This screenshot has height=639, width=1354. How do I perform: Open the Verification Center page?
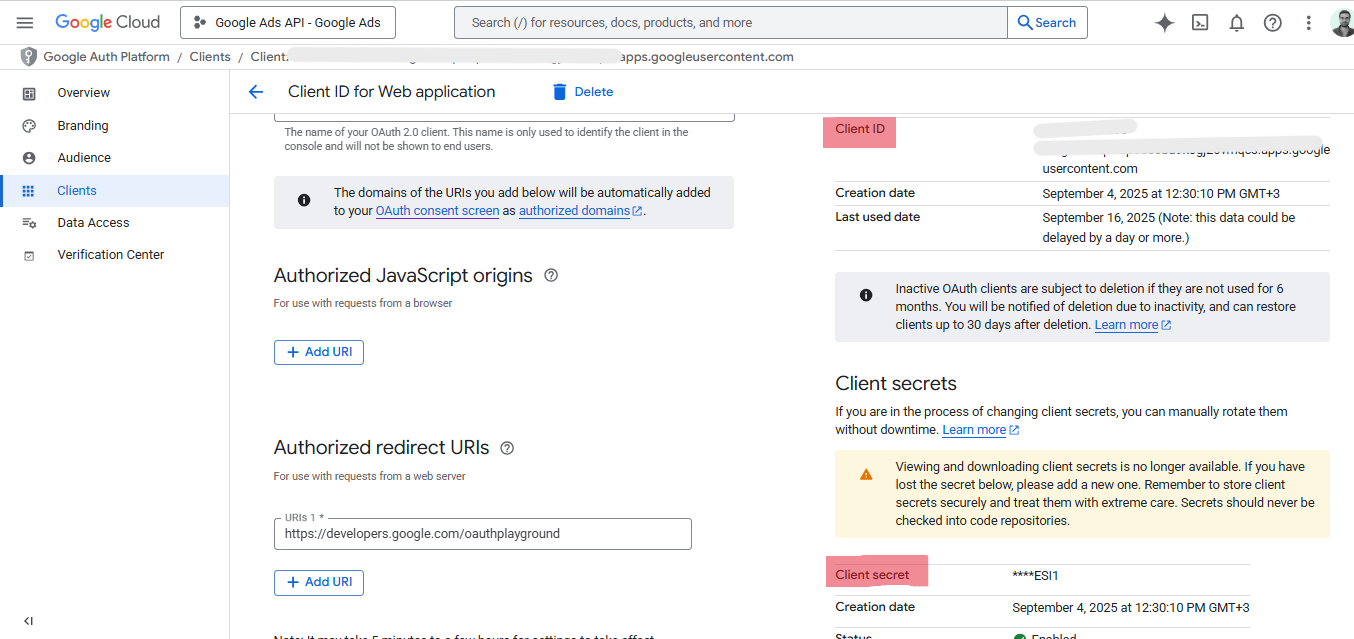(x=110, y=255)
